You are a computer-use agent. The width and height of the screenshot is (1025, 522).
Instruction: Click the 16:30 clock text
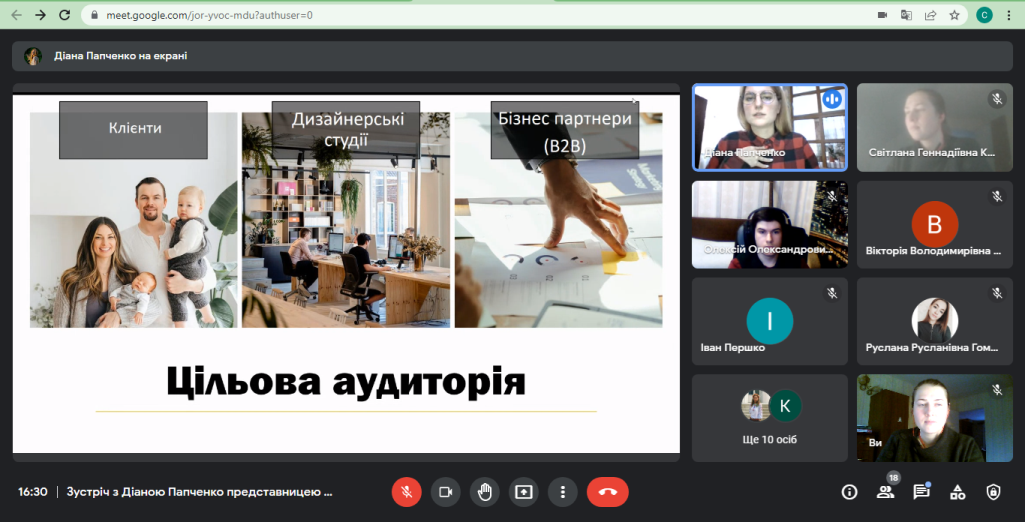point(33,492)
